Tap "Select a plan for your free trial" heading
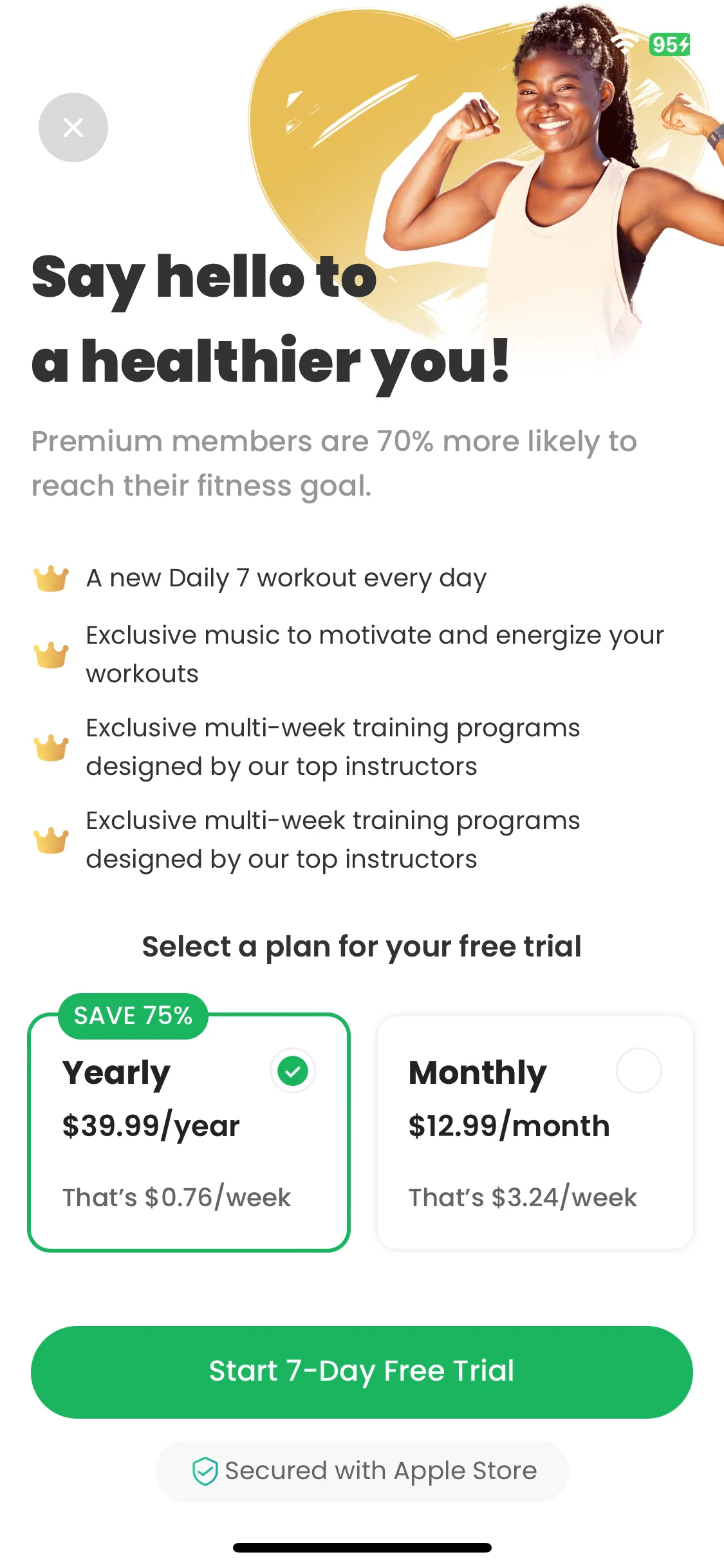Screen dimensions: 724x1568 362,947
